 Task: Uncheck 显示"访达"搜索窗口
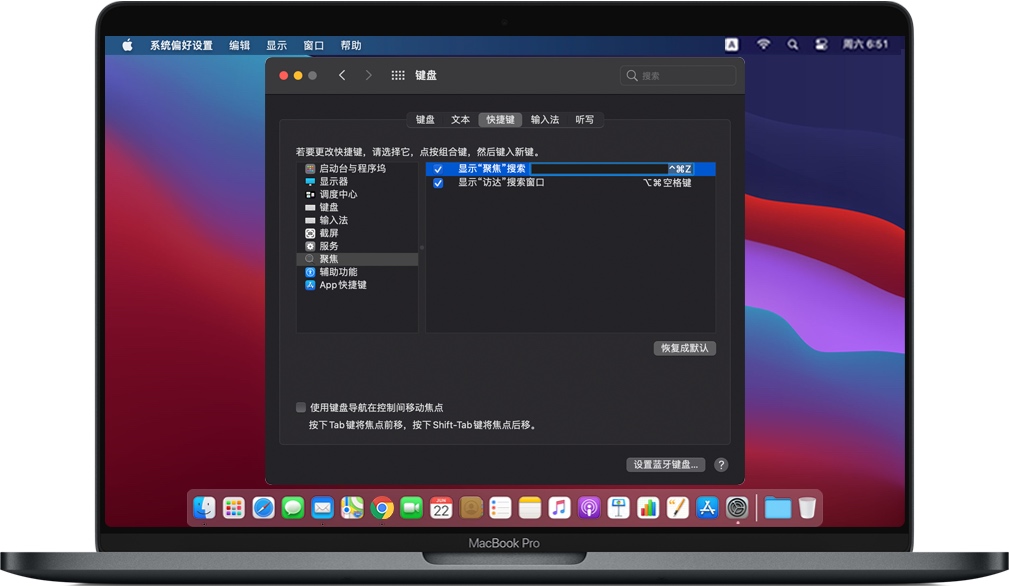437,183
